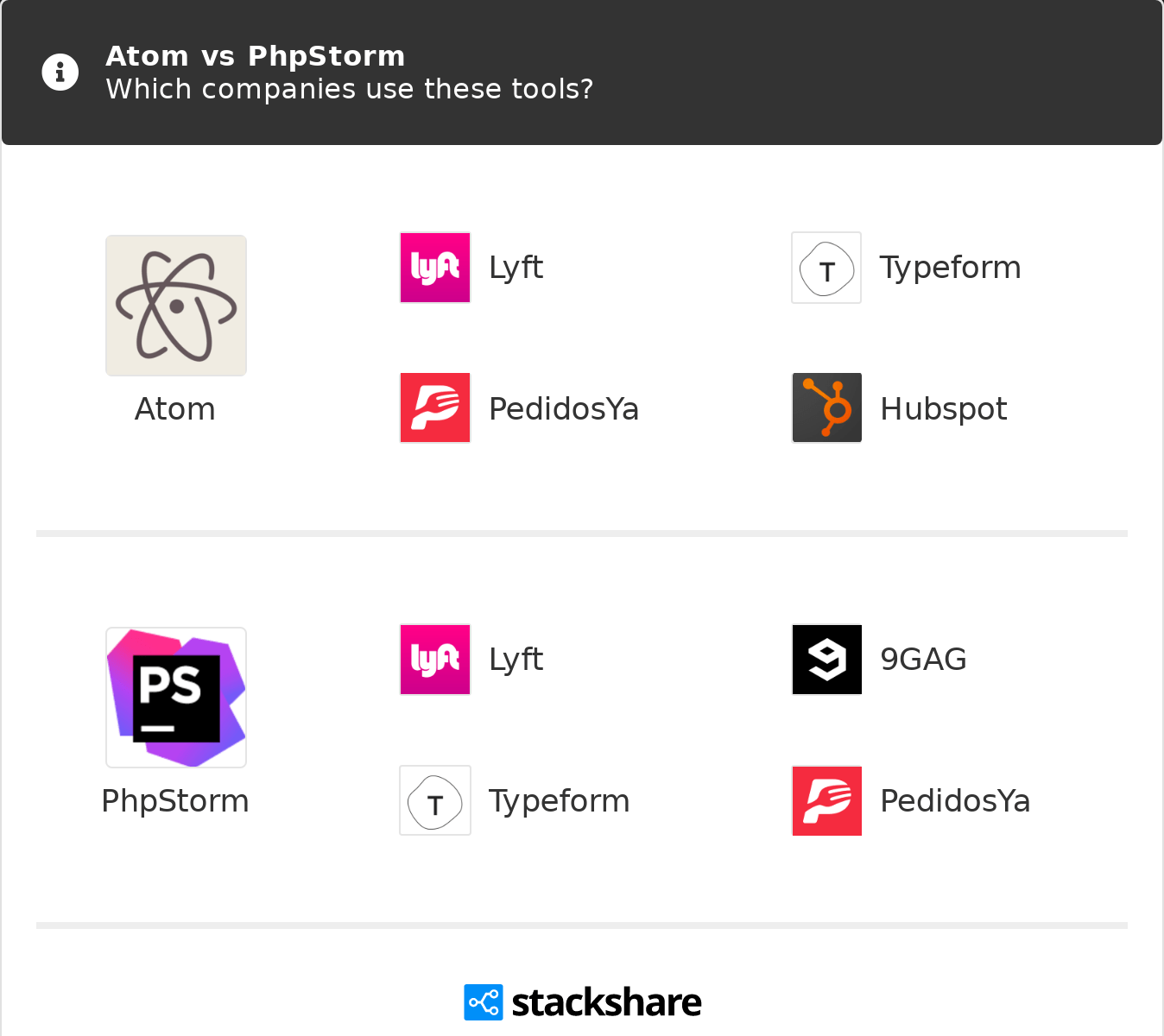Open the PhpStorm tool name link

click(175, 801)
